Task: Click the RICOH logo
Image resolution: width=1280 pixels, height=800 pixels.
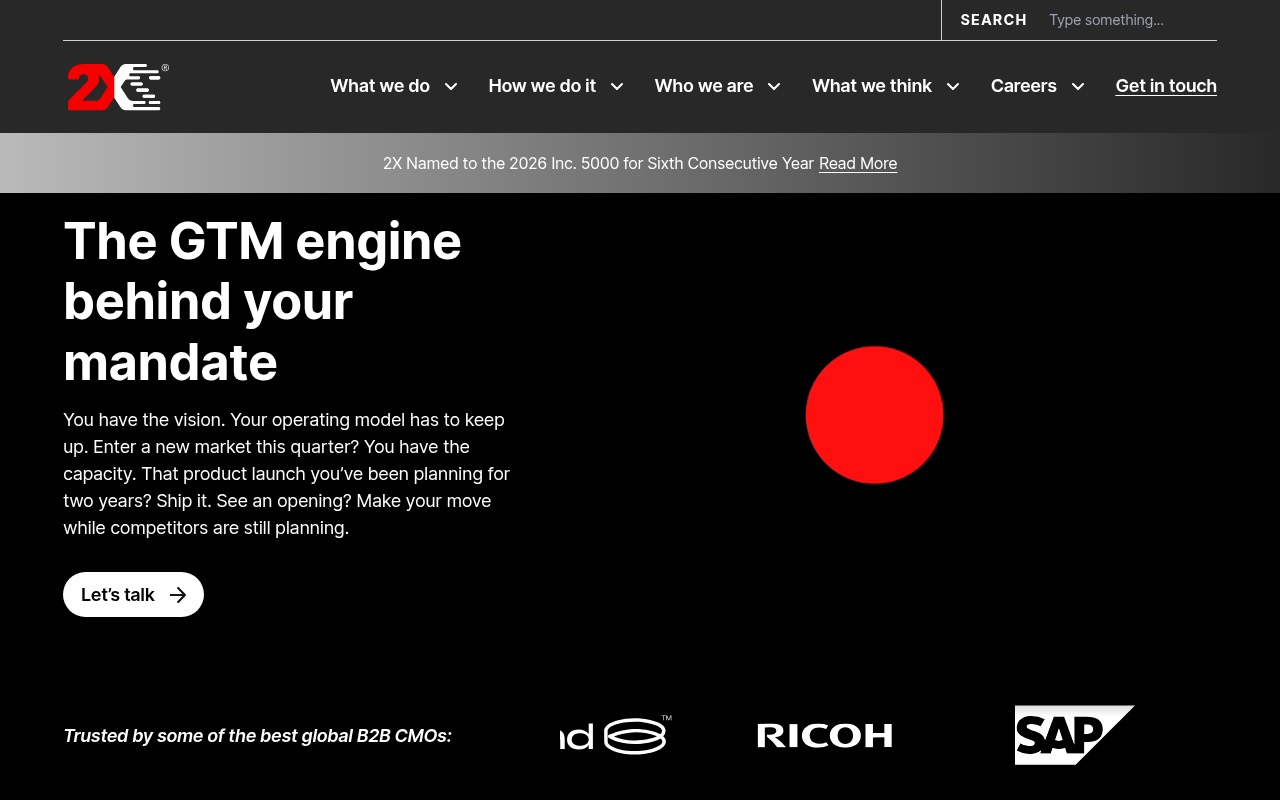Action: tap(825, 736)
